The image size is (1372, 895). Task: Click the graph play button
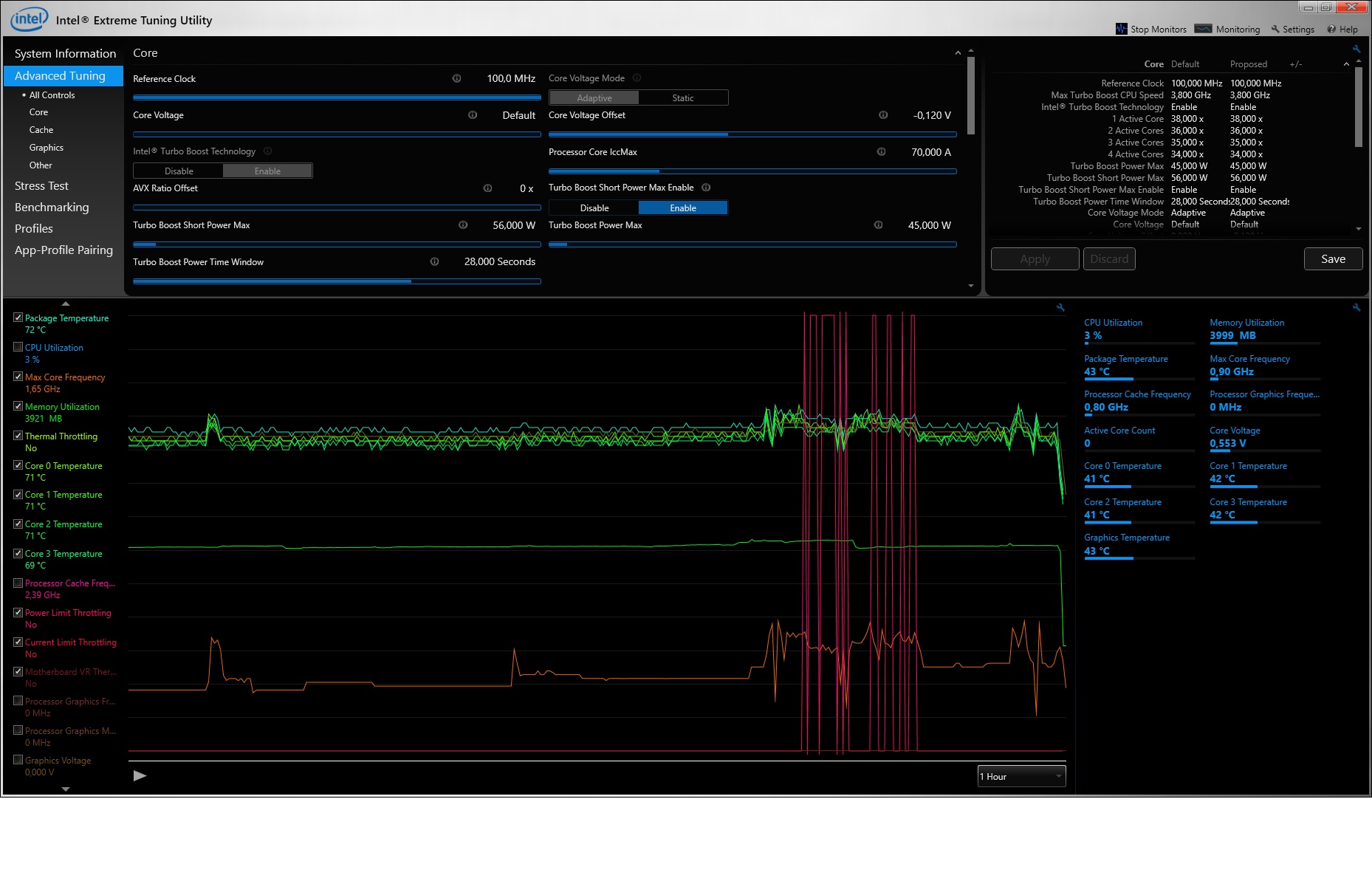140,776
